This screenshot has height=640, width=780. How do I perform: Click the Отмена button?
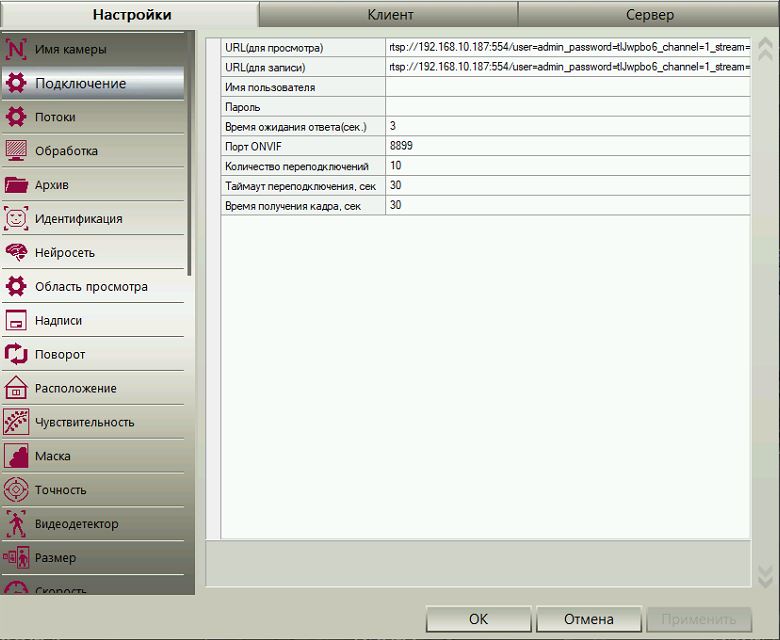588,619
